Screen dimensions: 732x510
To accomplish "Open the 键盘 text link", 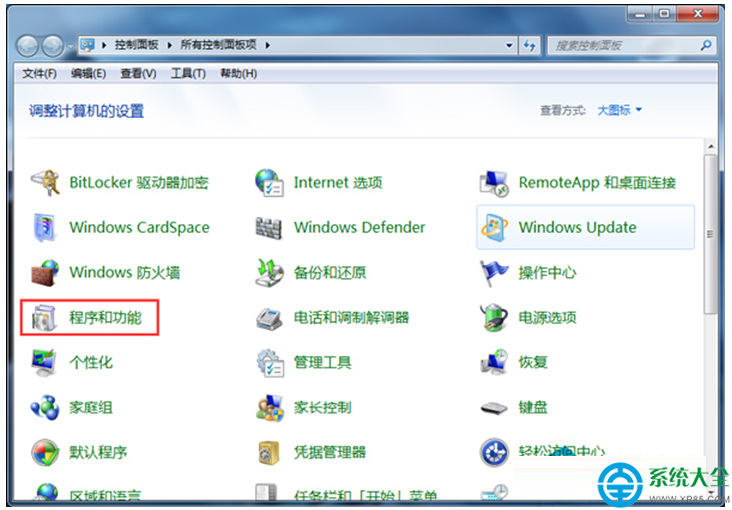I will coord(533,408).
